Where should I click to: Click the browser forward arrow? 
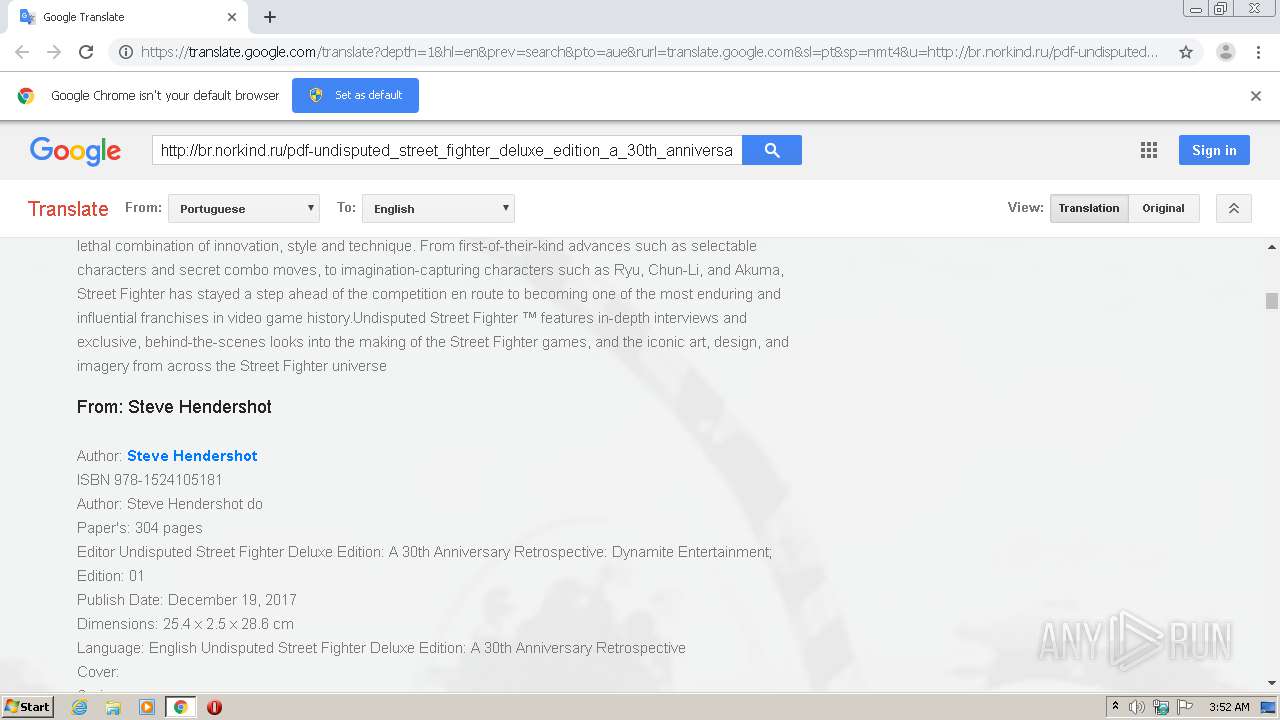(x=54, y=52)
